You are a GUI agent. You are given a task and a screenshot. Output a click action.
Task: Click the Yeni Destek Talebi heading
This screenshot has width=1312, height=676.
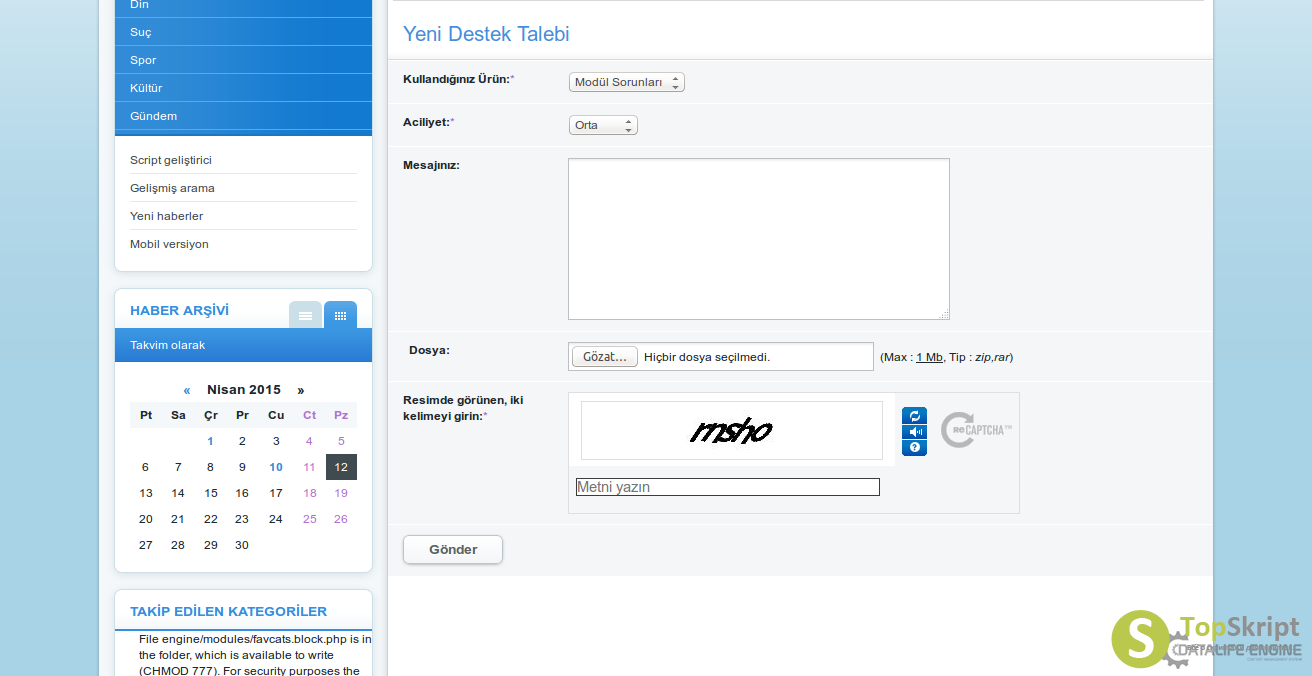click(x=486, y=34)
